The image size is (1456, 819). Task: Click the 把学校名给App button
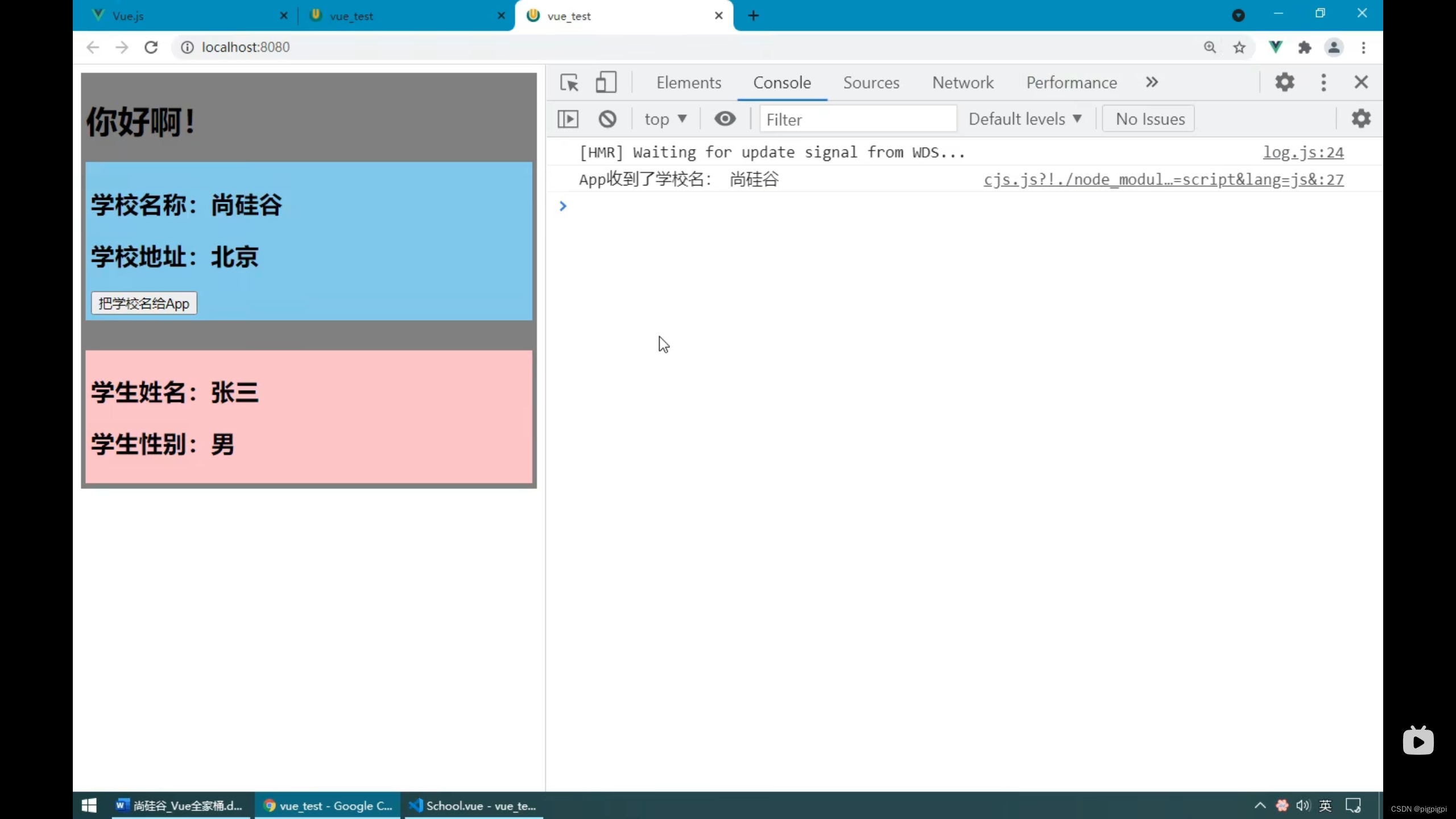pos(144,303)
